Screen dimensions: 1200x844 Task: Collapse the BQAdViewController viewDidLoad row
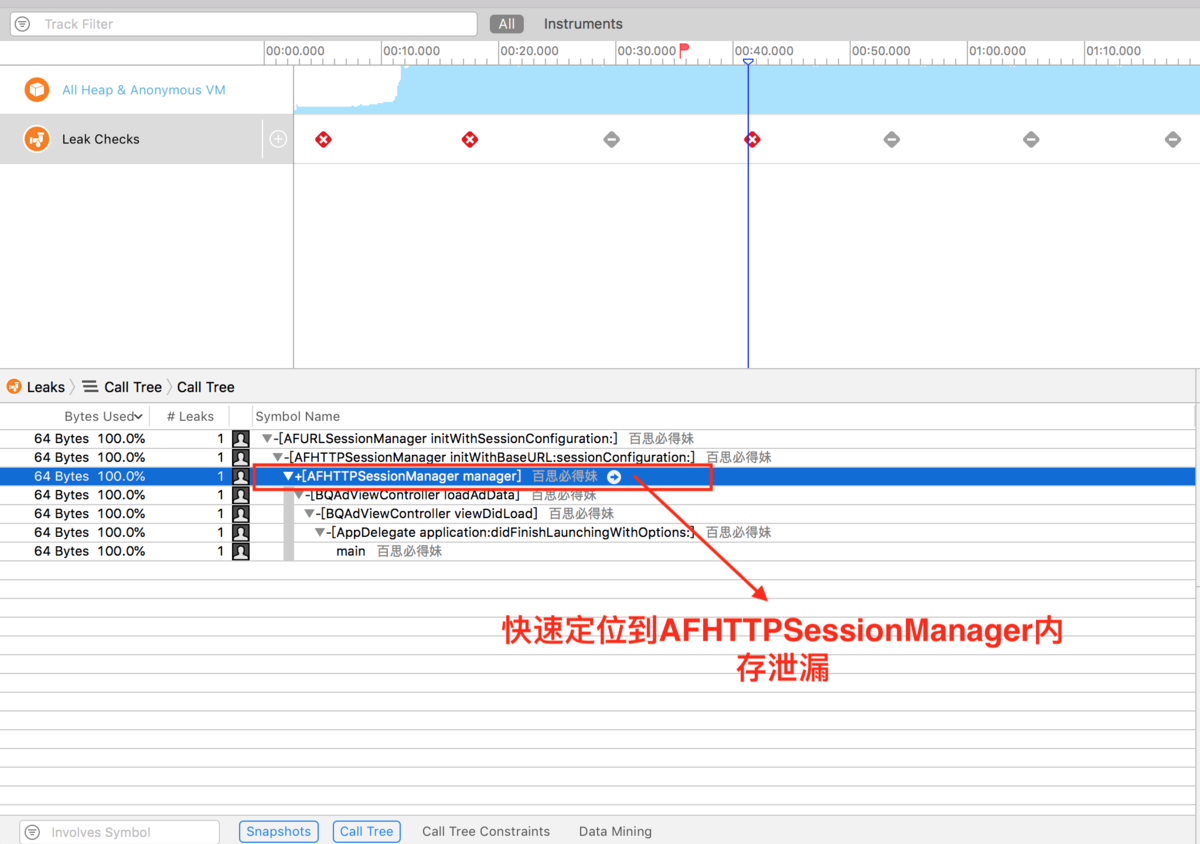tap(310, 514)
